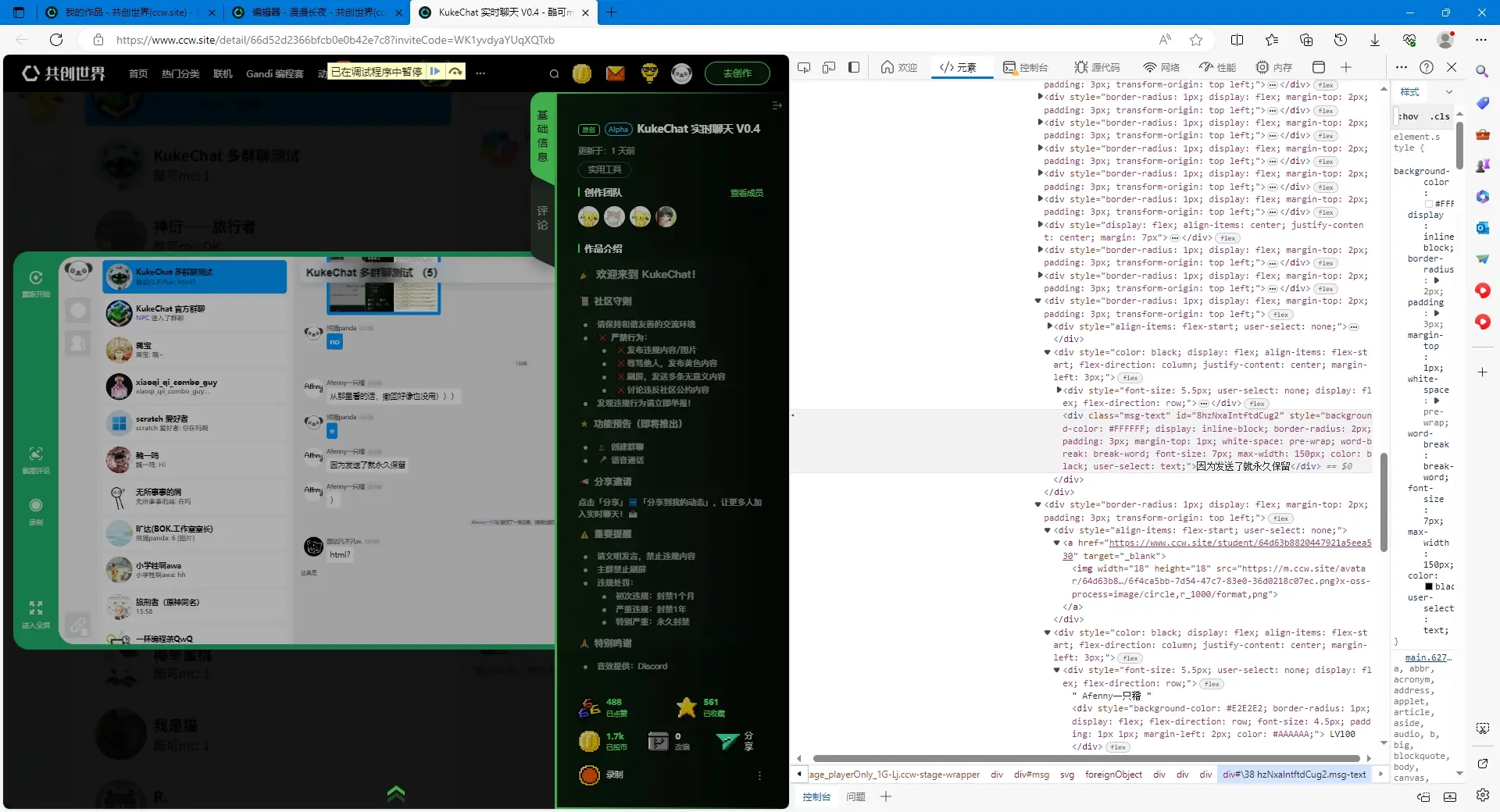Select scratch 爱好者 chat entry

(195, 423)
